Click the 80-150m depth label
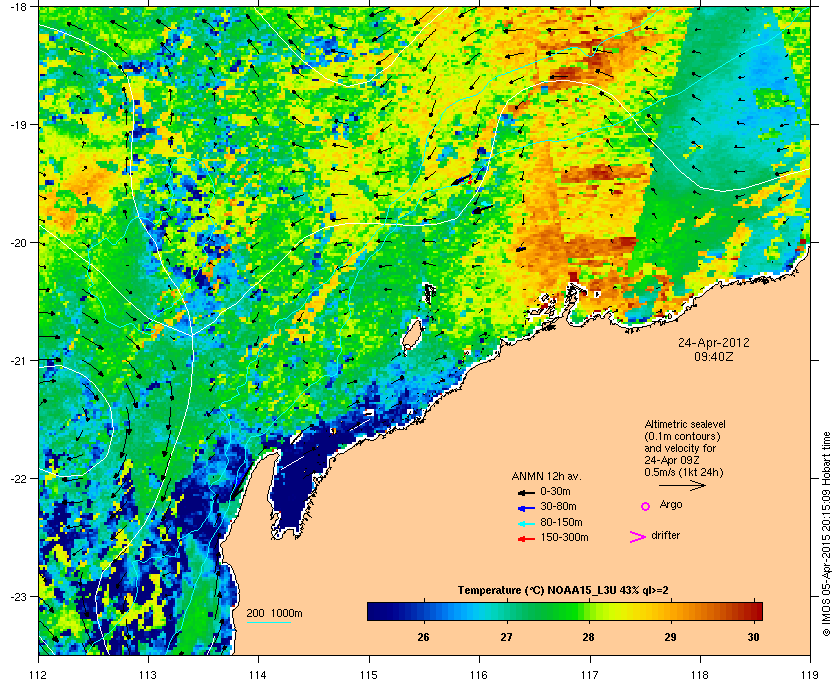The height and width of the screenshot is (680, 840). (561, 522)
